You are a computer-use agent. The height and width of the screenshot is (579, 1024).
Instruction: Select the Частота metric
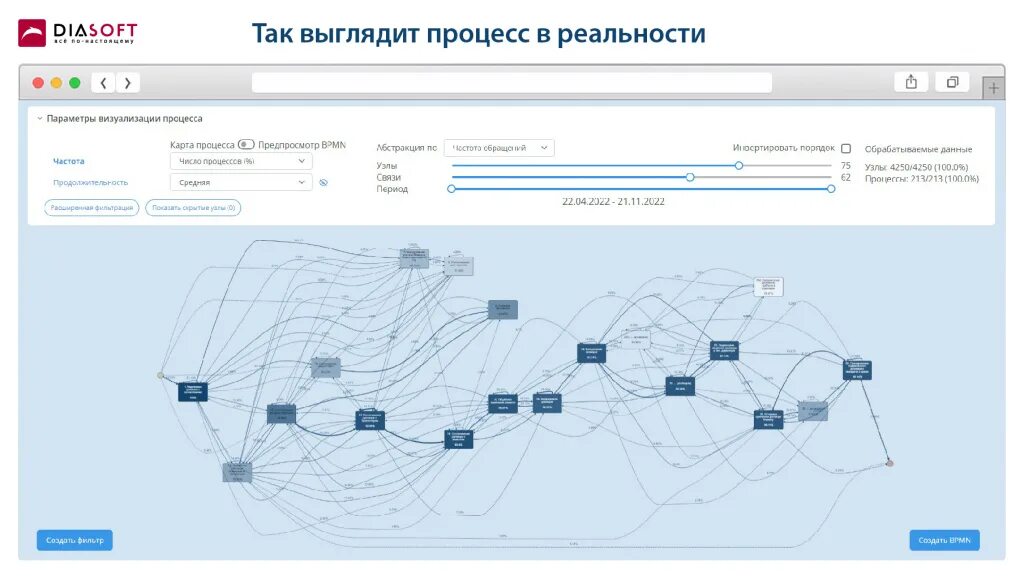tap(69, 161)
